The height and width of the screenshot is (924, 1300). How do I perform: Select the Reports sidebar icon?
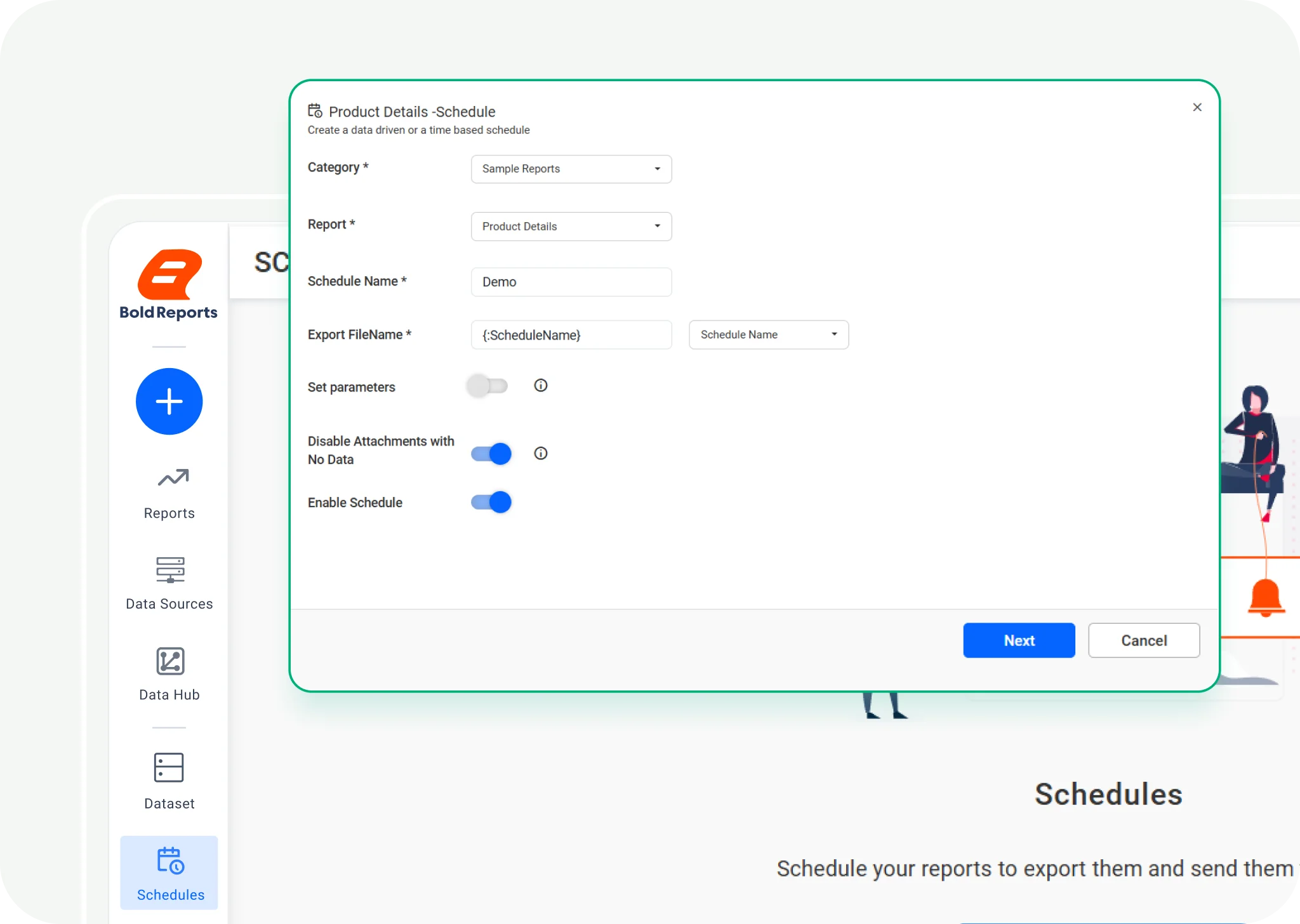(170, 479)
